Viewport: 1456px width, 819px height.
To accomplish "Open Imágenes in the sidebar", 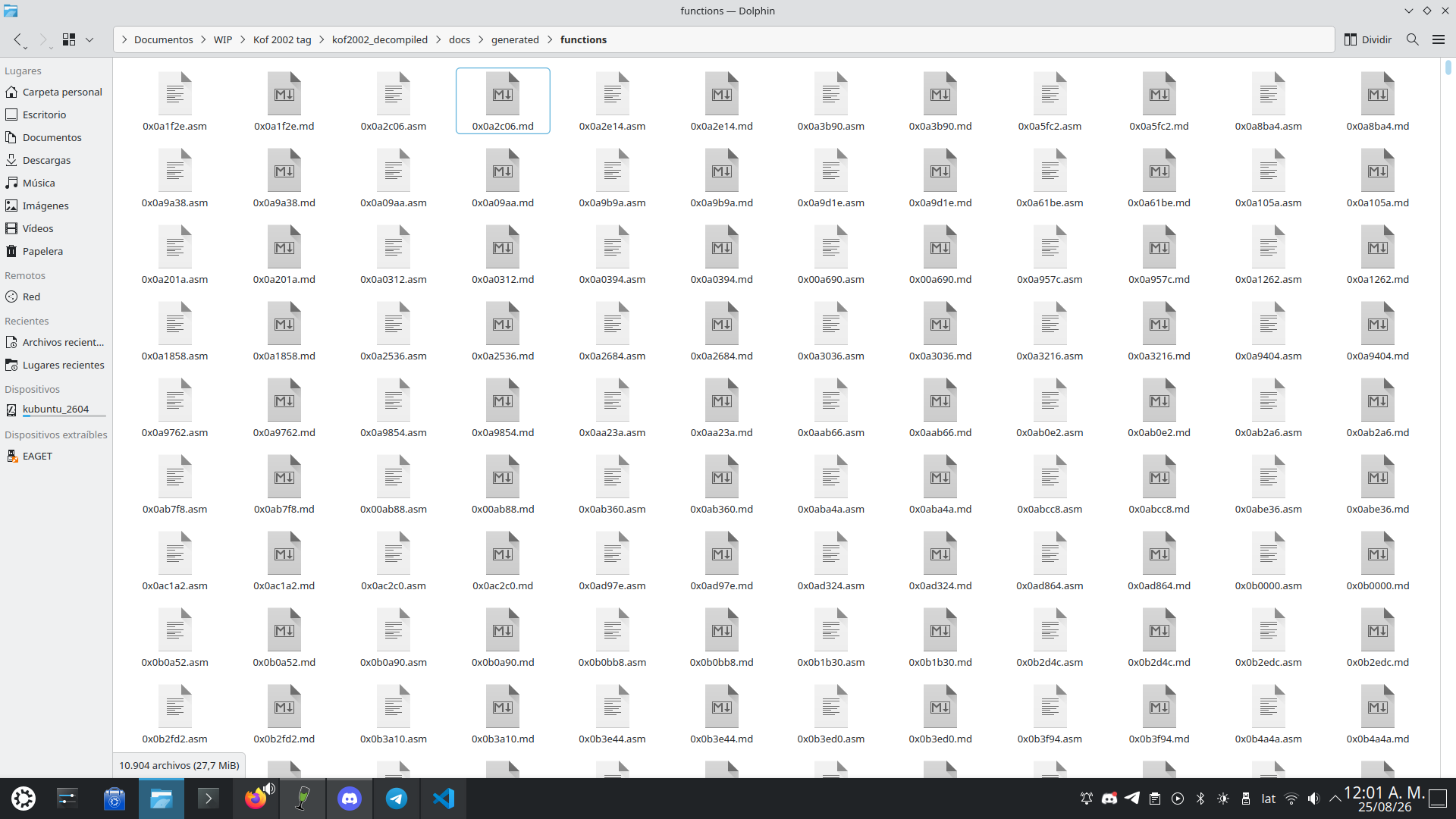I will (56, 206).
